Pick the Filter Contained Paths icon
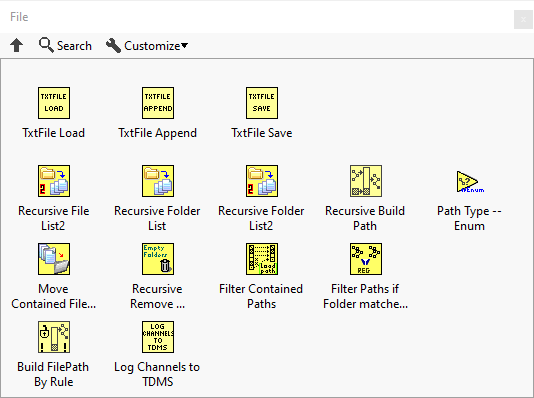Image resolution: width=534 pixels, height=398 pixels. [262, 259]
